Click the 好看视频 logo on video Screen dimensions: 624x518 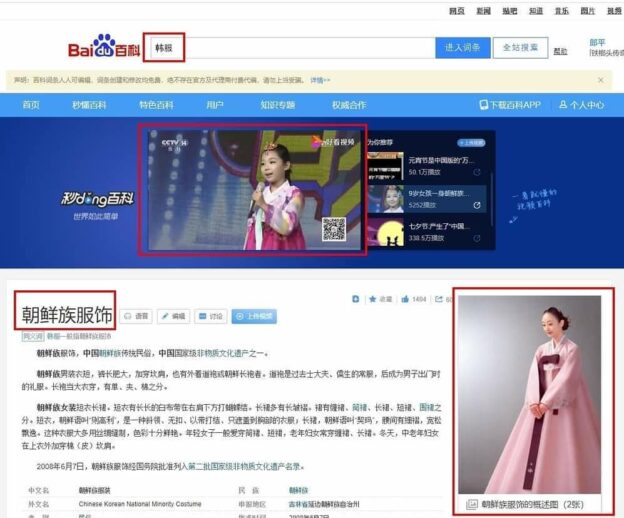pos(333,142)
